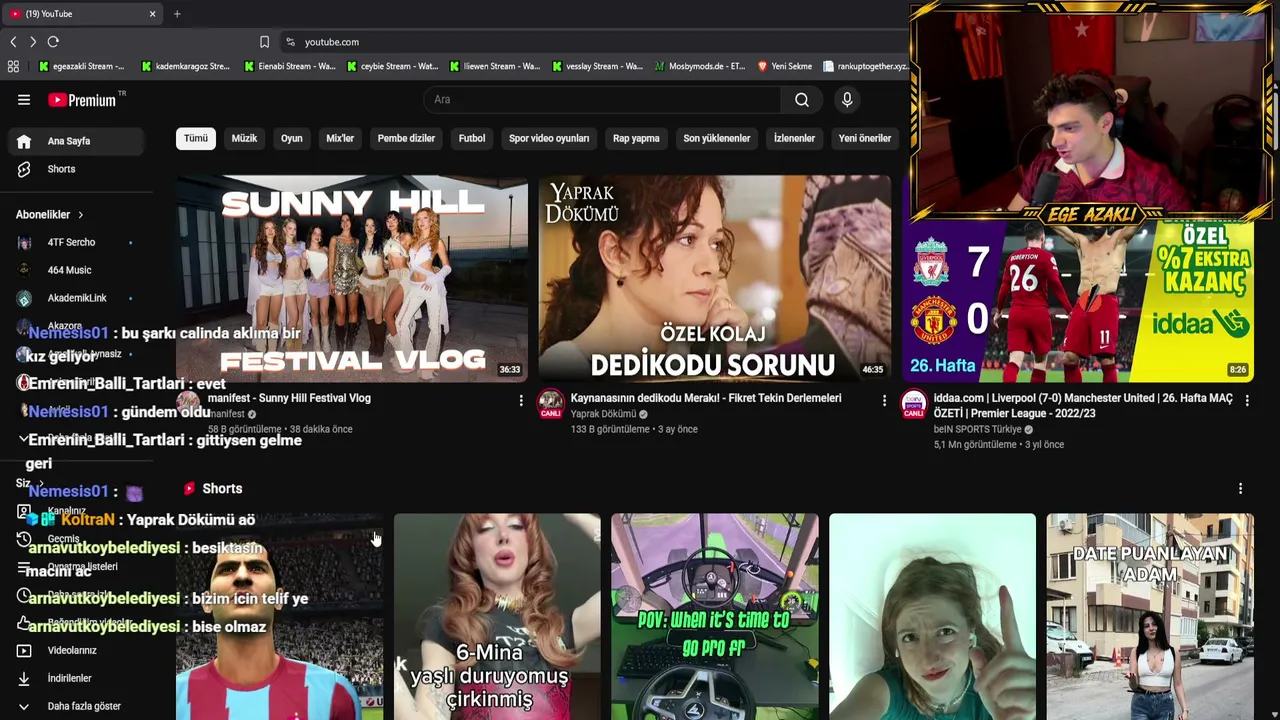This screenshot has width=1280, height=720.
Task: Open the Siz section chevron
Action: (40, 483)
